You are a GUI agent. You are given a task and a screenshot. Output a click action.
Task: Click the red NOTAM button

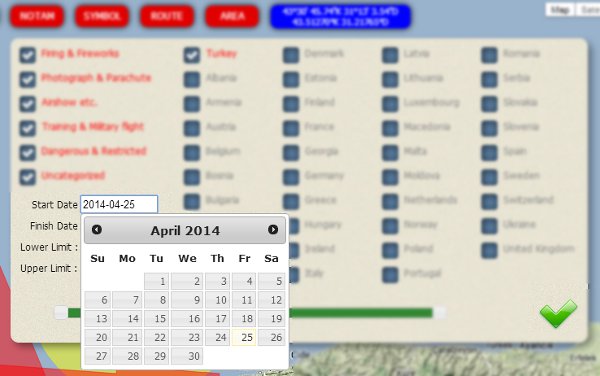(x=37, y=16)
